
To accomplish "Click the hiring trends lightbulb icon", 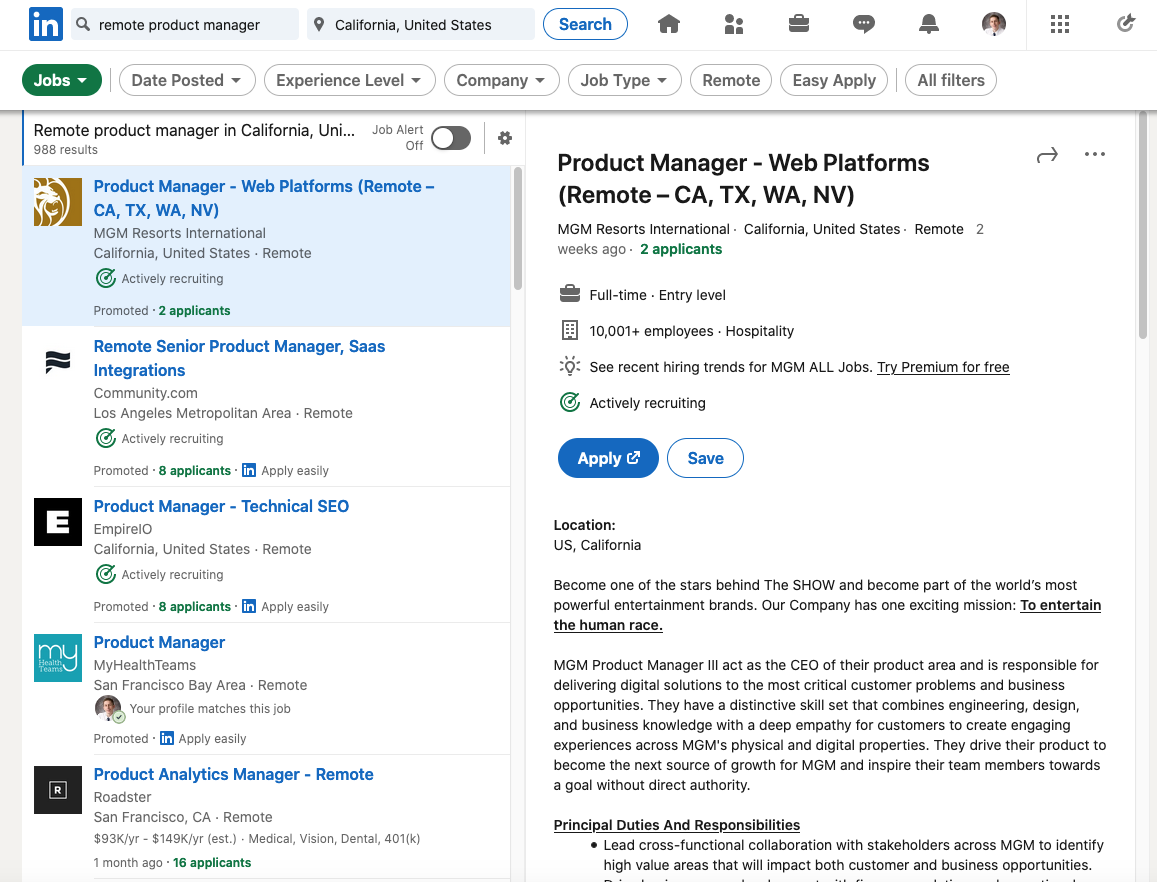I will pos(570,366).
